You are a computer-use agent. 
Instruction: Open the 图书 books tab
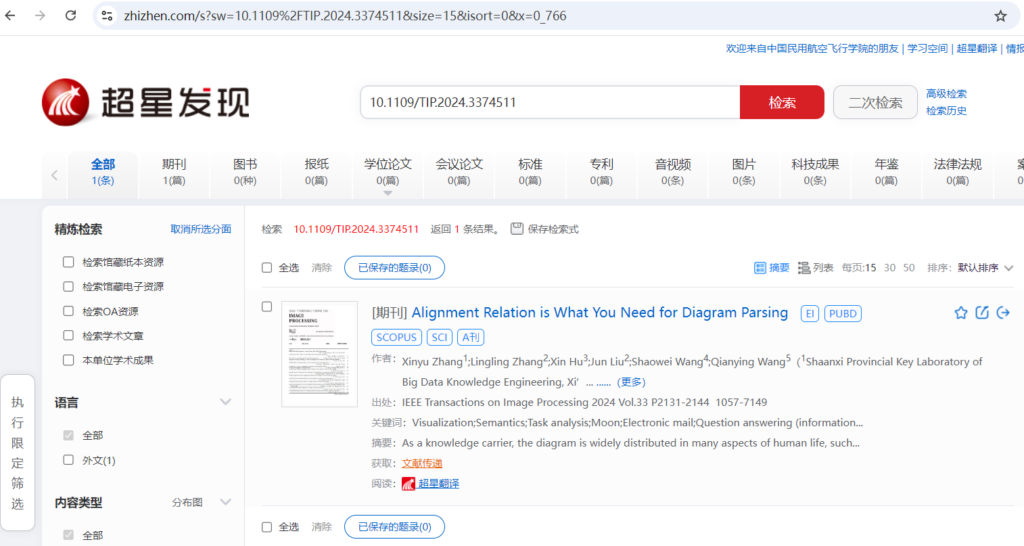point(245,171)
